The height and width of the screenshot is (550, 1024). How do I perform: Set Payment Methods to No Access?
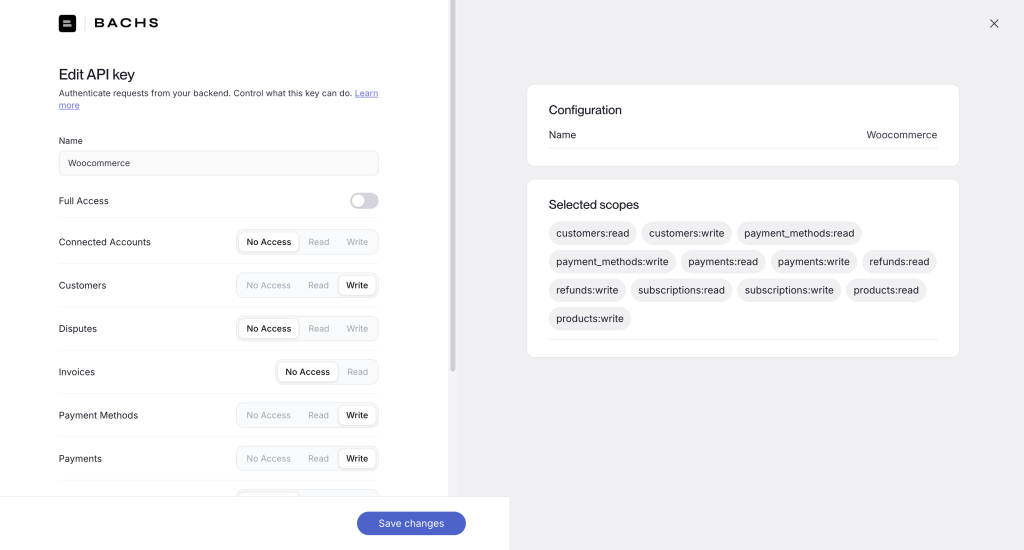coord(268,415)
